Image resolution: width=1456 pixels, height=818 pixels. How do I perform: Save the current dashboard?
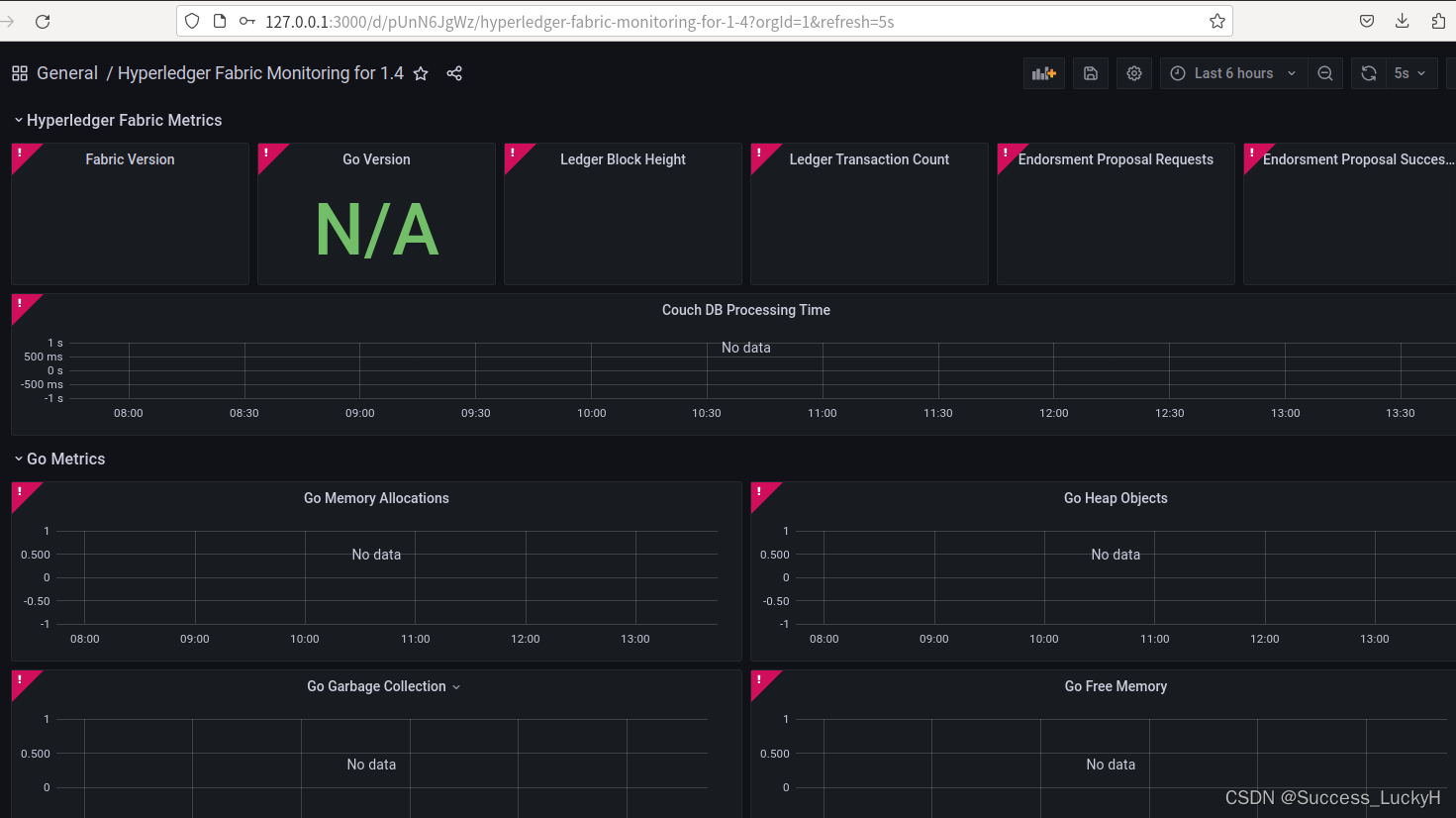[x=1090, y=72]
